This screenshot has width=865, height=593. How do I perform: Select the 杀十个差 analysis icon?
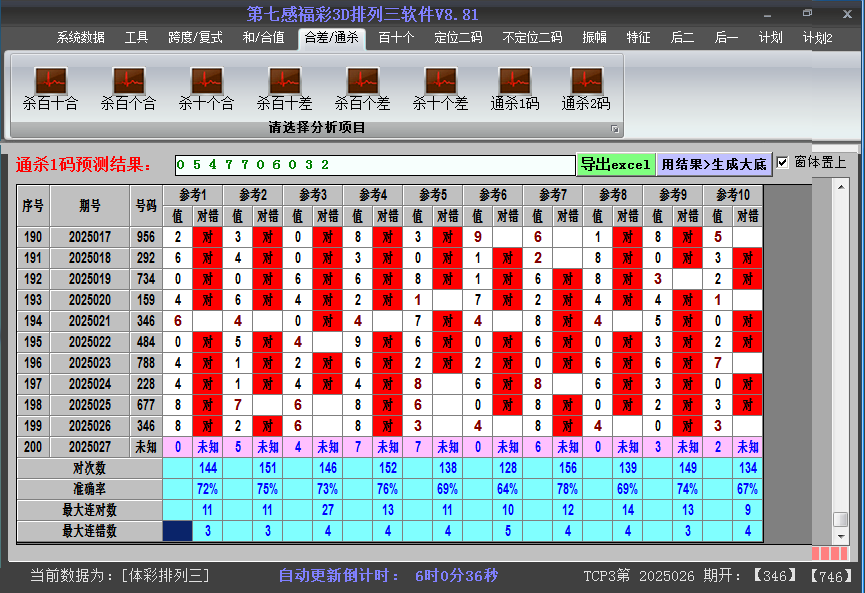click(440, 80)
